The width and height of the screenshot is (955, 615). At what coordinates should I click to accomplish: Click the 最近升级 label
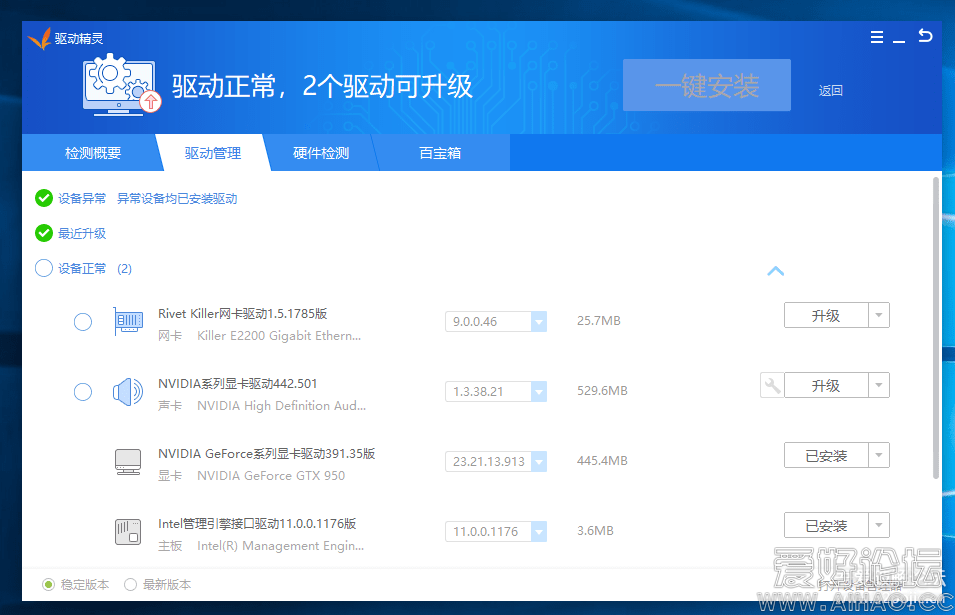click(x=82, y=233)
